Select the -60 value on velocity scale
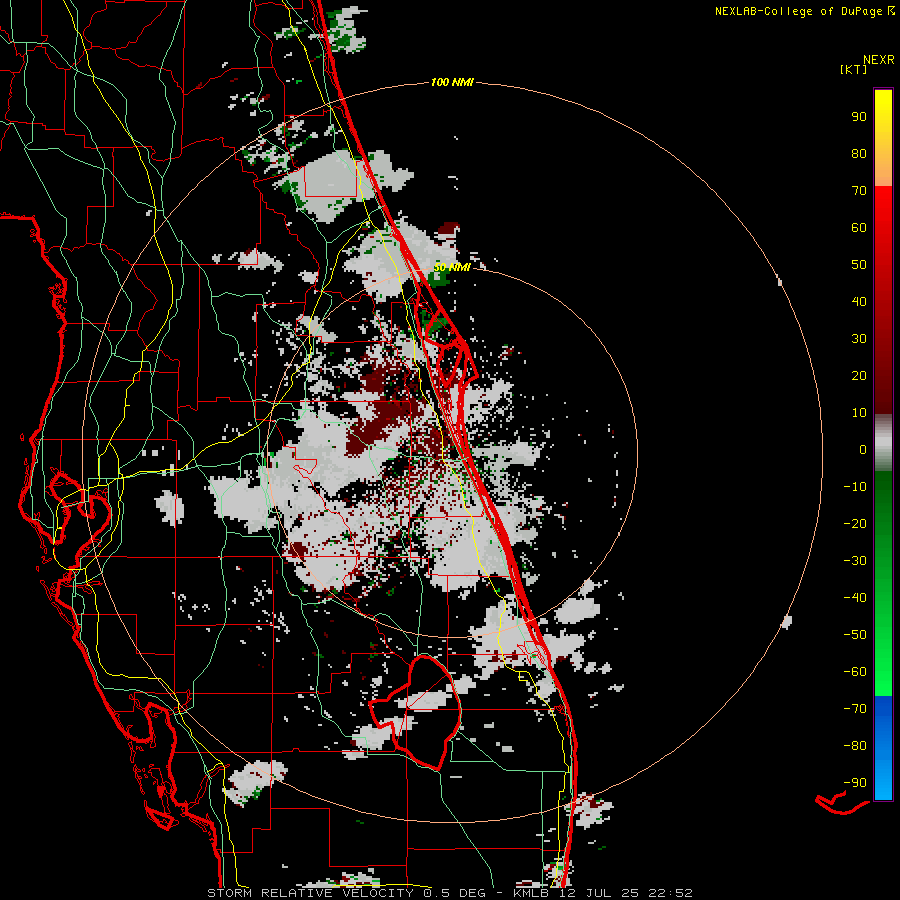Viewport: 900px width, 900px height. click(855, 672)
